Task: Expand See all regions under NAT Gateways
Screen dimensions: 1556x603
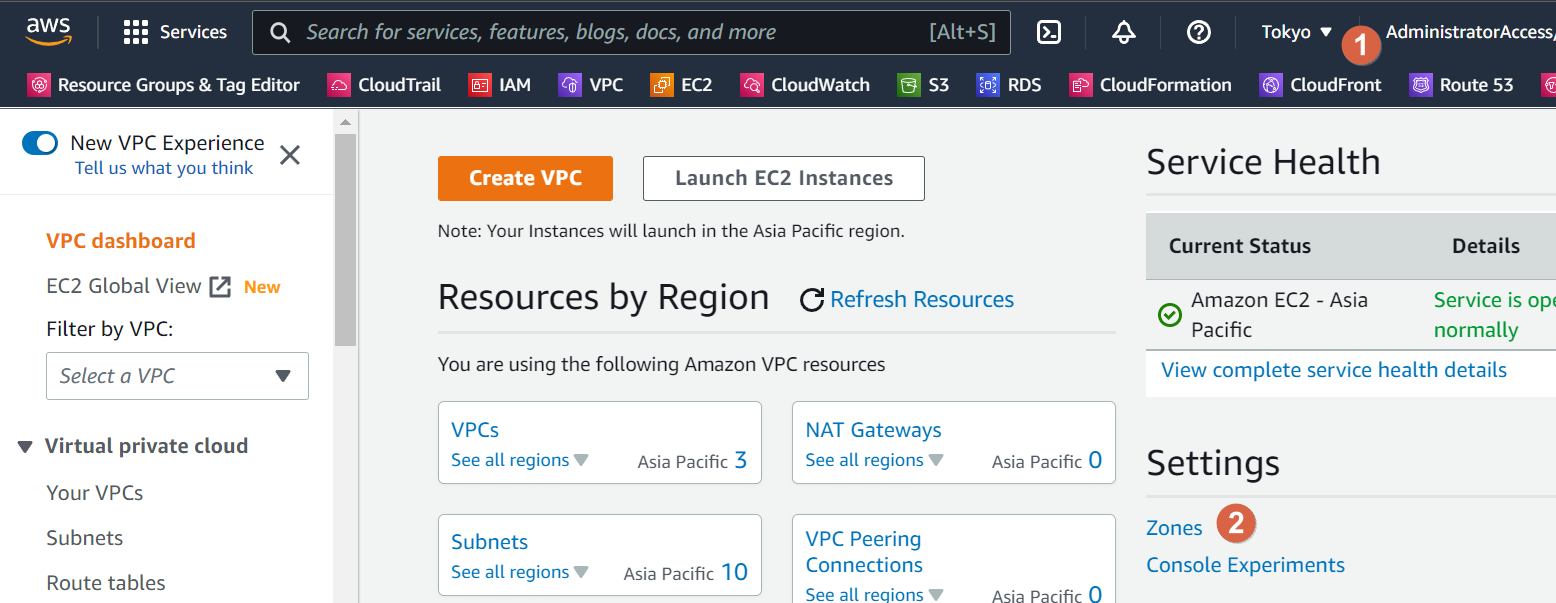Action: tap(874, 461)
